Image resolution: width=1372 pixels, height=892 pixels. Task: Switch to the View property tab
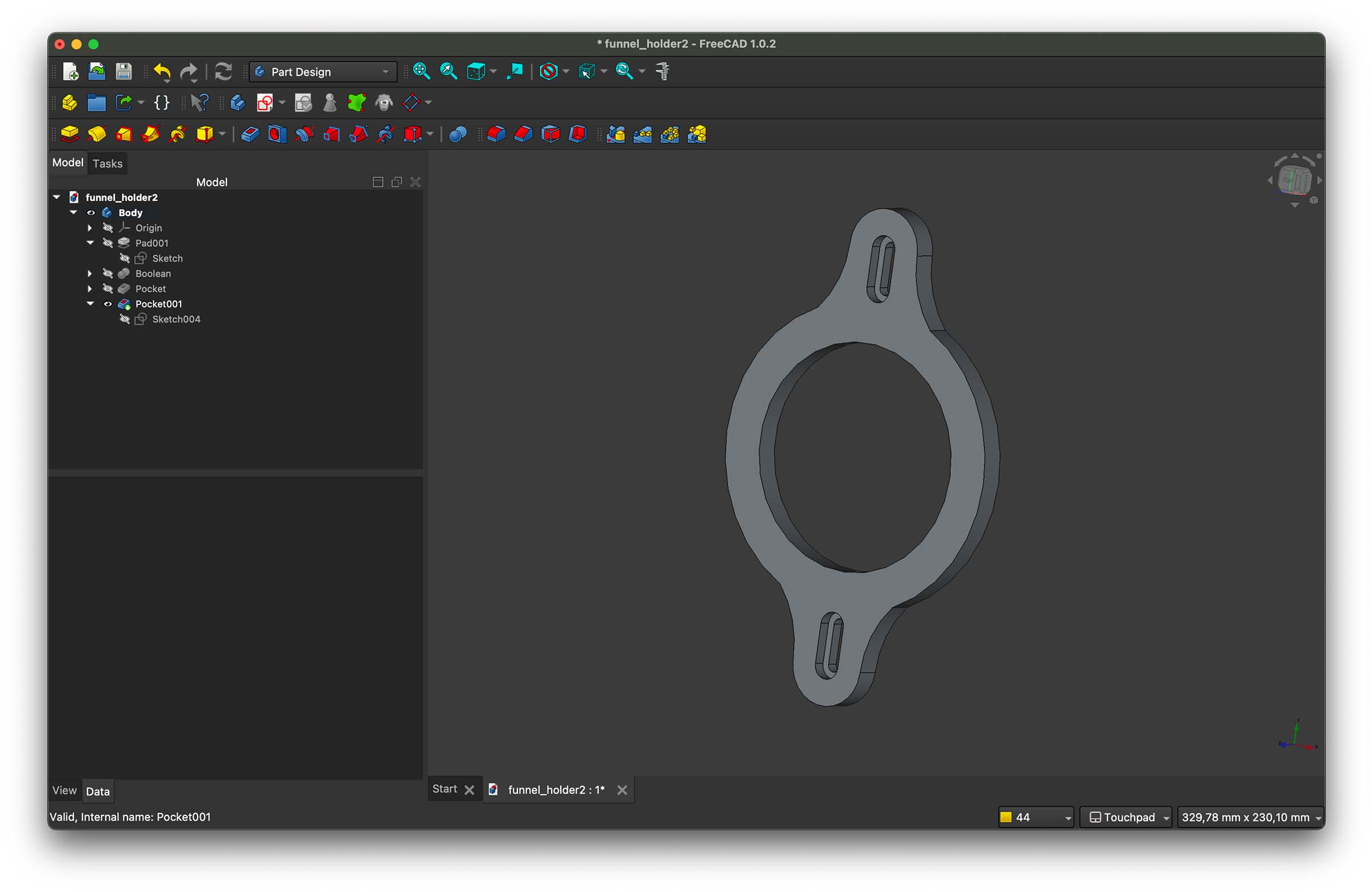64,791
